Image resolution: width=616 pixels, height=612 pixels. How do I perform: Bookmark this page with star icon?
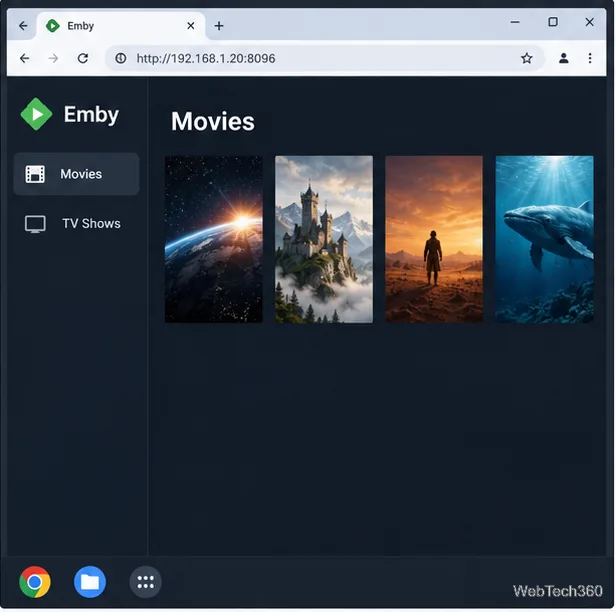pyautogui.click(x=526, y=59)
